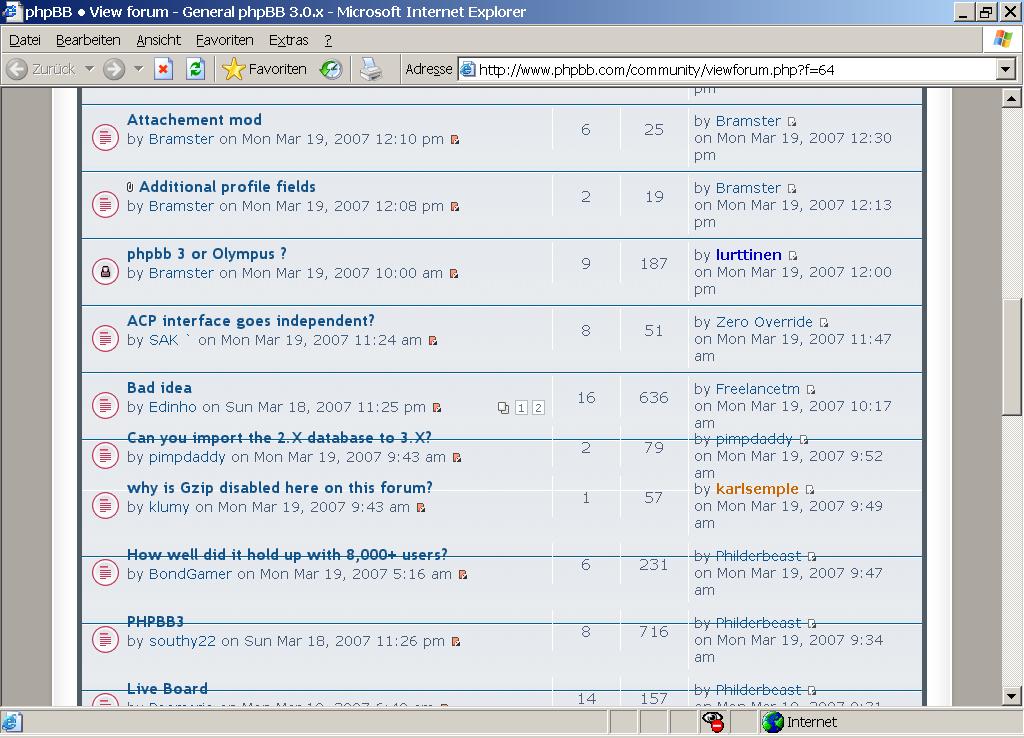
Task: Open karlsemple's user profile link
Action: pos(757,489)
